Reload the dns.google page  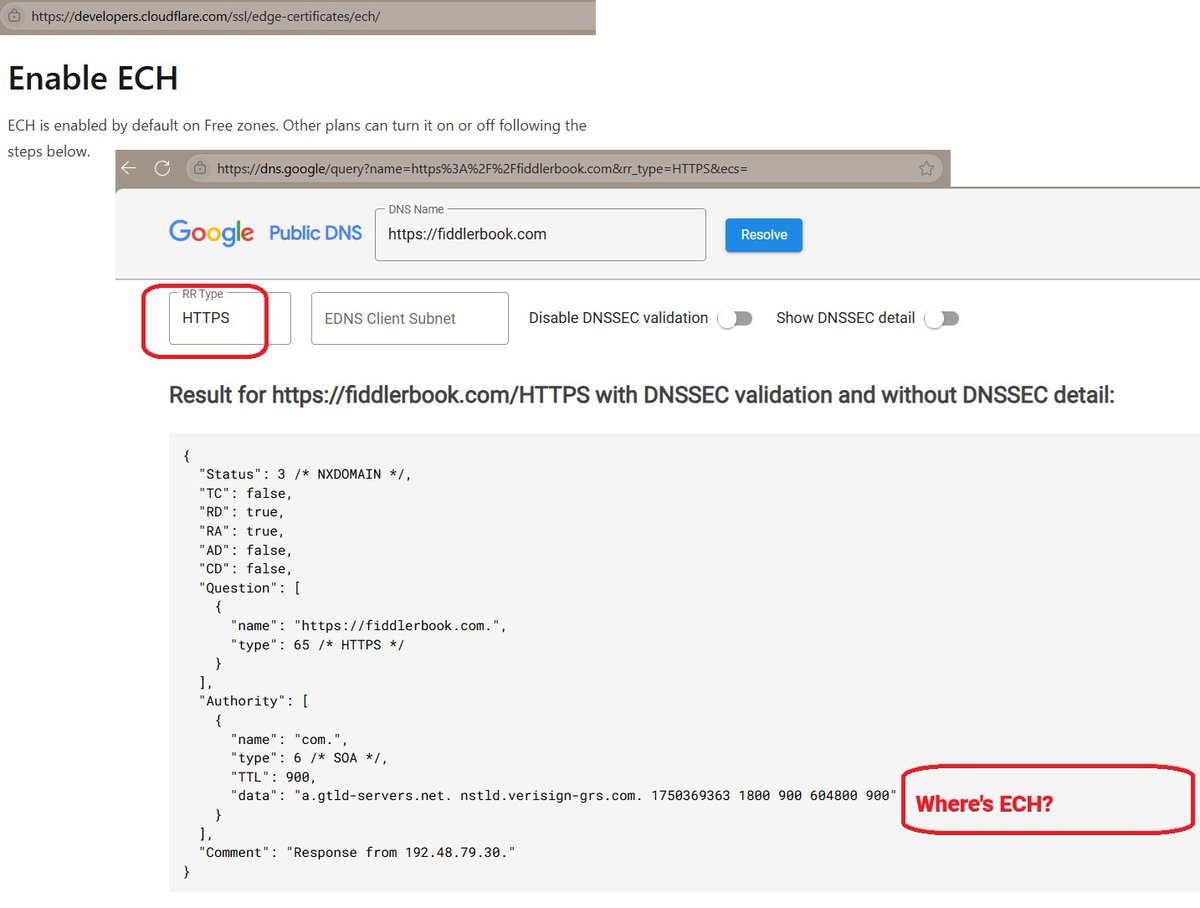(x=163, y=168)
